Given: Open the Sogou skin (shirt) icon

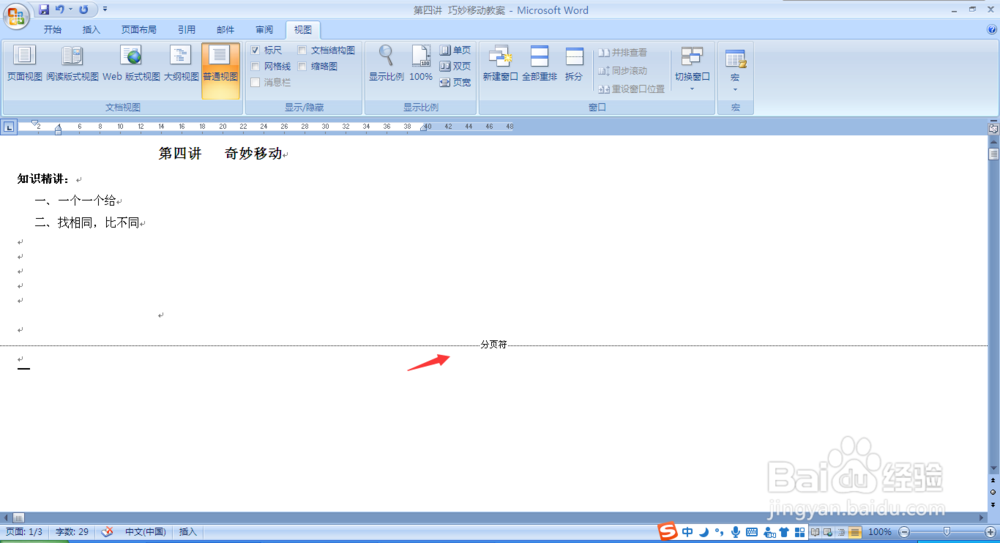Looking at the screenshot, I should click(784, 532).
